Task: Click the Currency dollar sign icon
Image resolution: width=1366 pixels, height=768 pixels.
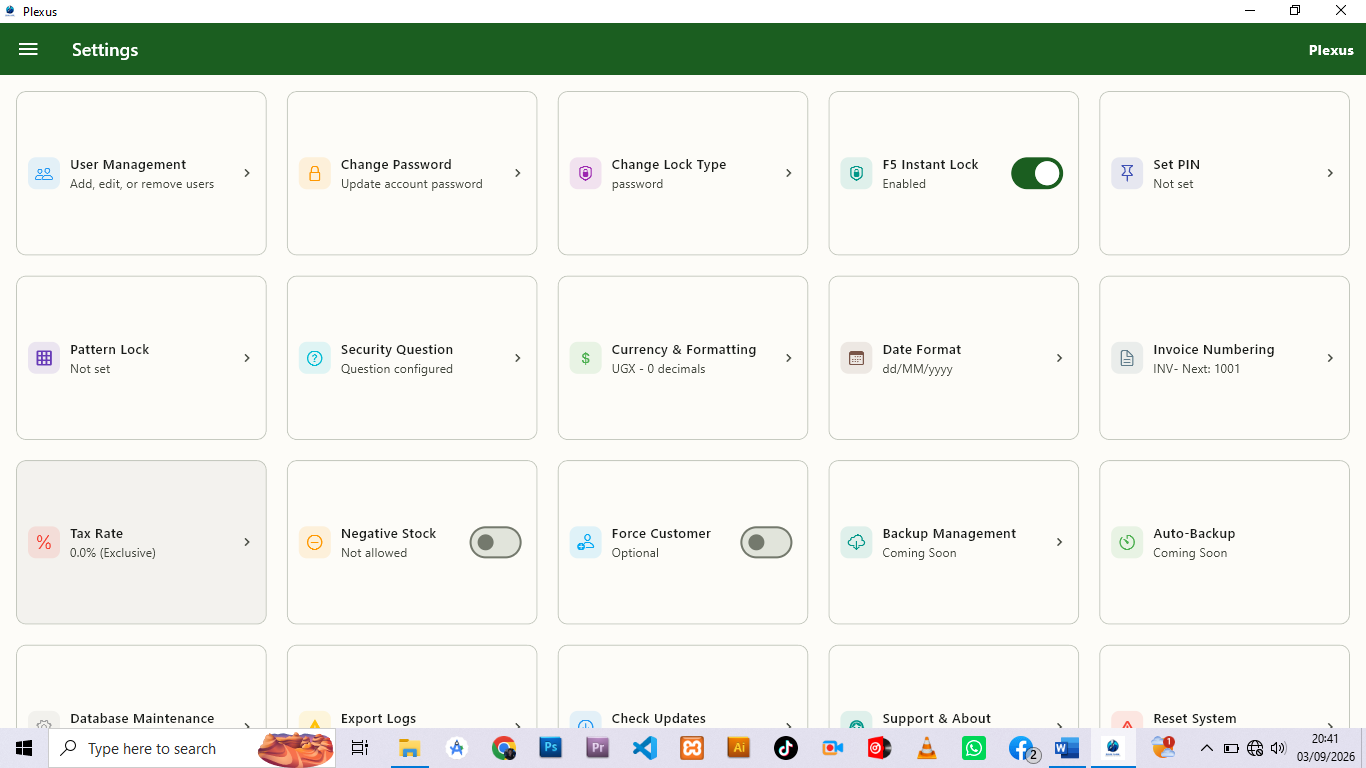Action: (586, 358)
